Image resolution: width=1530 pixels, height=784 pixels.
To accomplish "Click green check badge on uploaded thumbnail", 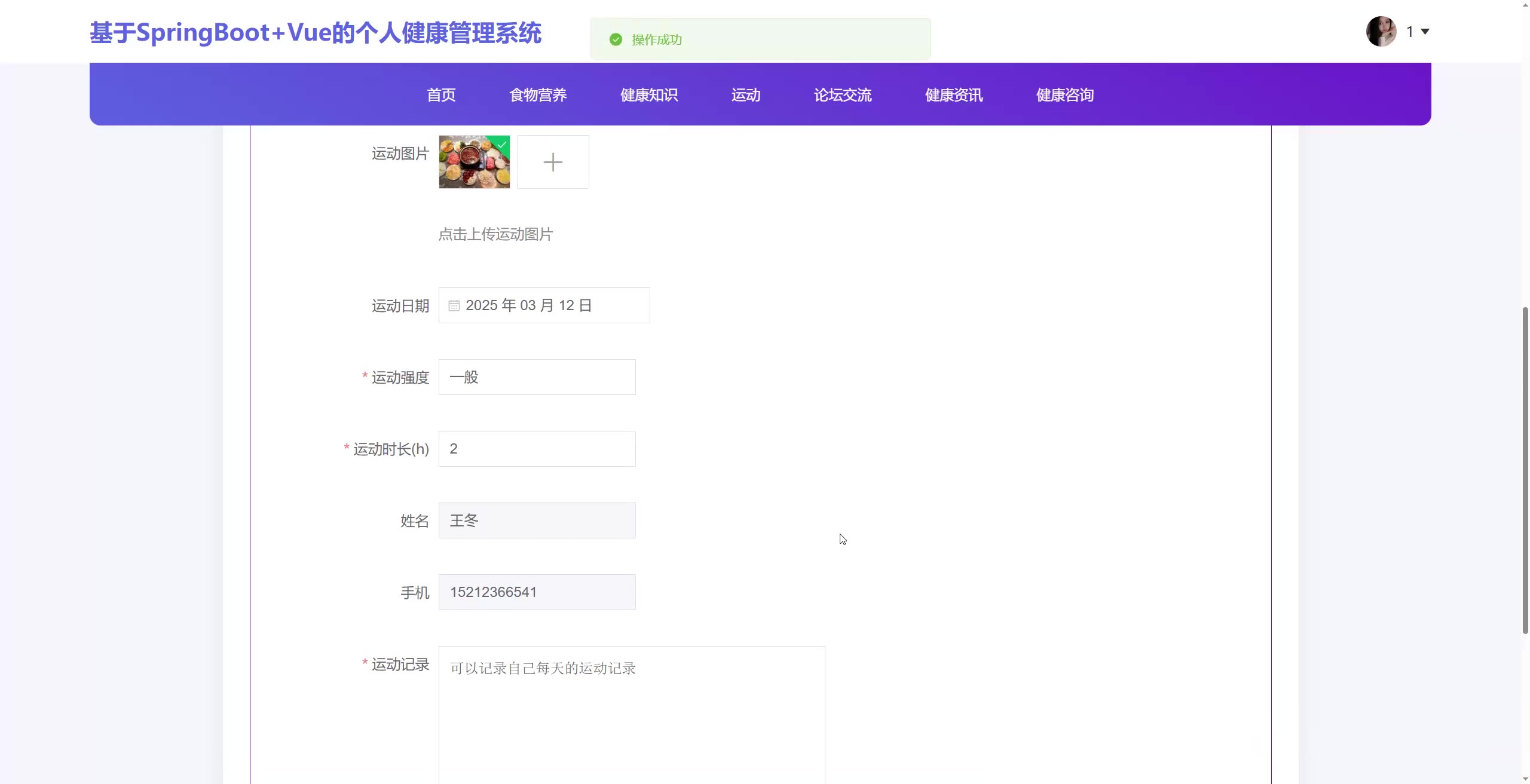I will point(503,143).
